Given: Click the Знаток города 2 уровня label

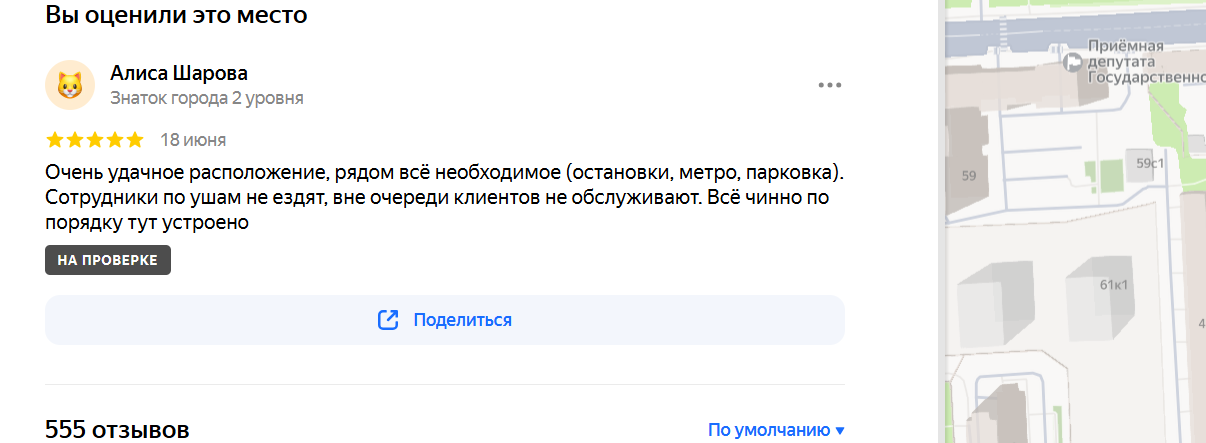Looking at the screenshot, I should pyautogui.click(x=207, y=98).
